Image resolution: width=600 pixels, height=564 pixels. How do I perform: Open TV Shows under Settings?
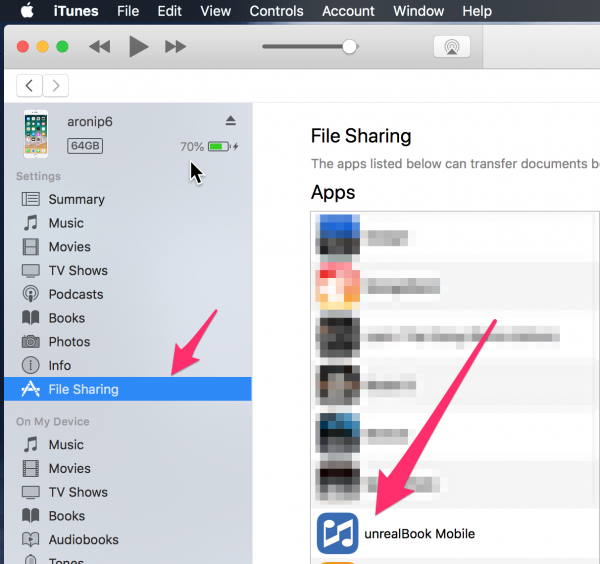click(x=128, y=271)
